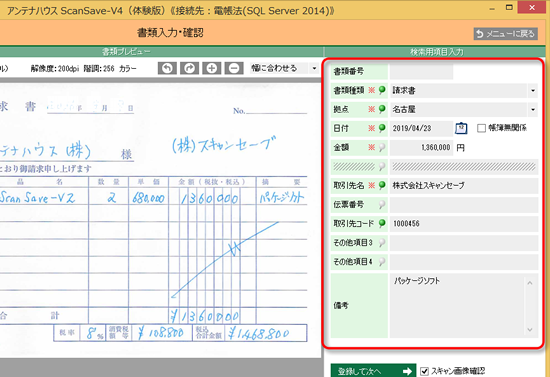Click green indicator beside 拠点
The width and height of the screenshot is (550, 377).
[x=382, y=109]
